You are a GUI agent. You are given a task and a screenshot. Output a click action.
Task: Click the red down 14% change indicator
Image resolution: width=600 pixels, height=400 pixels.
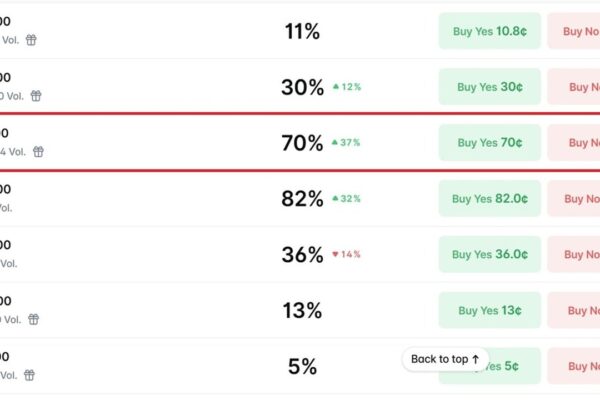pyautogui.click(x=346, y=254)
